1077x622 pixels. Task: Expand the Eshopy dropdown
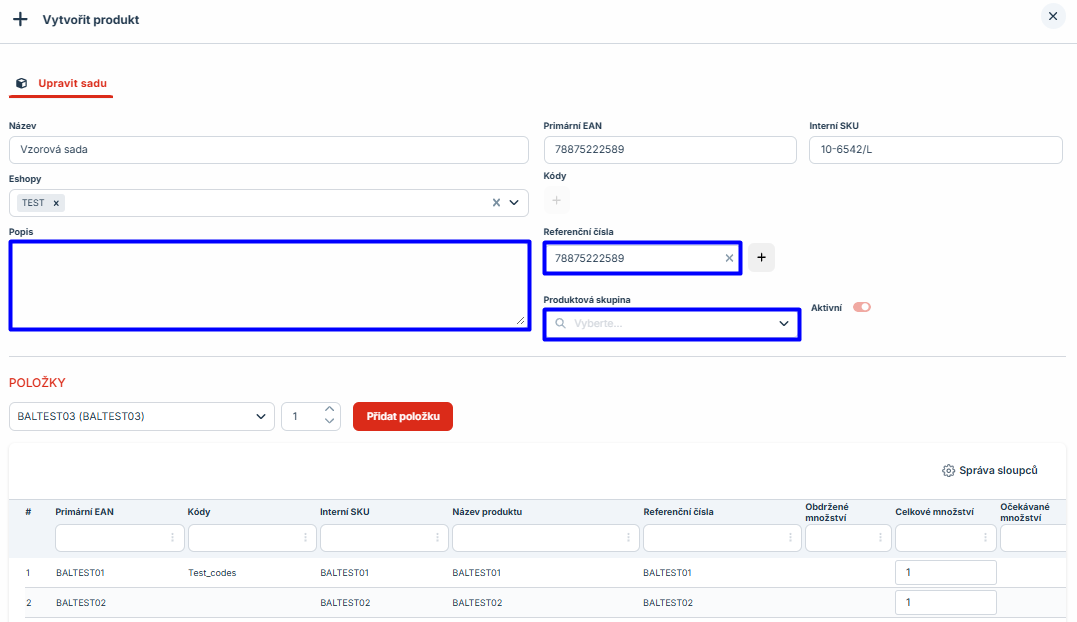tap(515, 203)
